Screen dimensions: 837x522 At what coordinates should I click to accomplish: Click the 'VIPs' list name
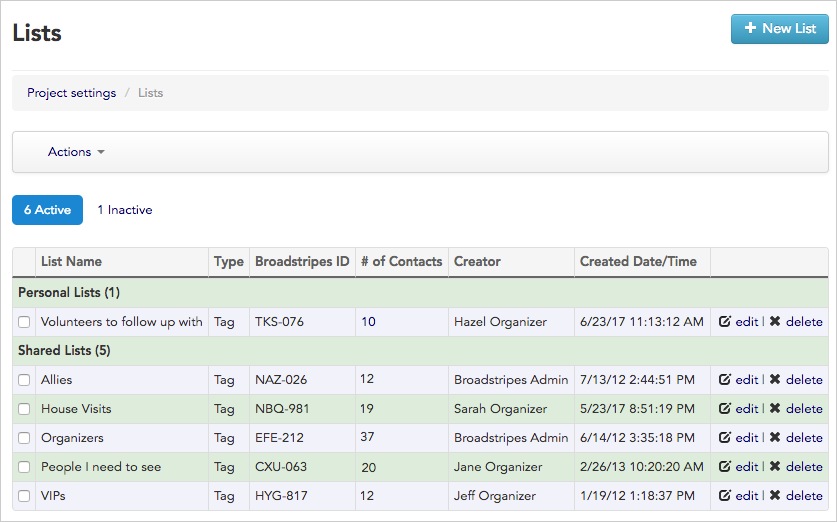click(53, 496)
